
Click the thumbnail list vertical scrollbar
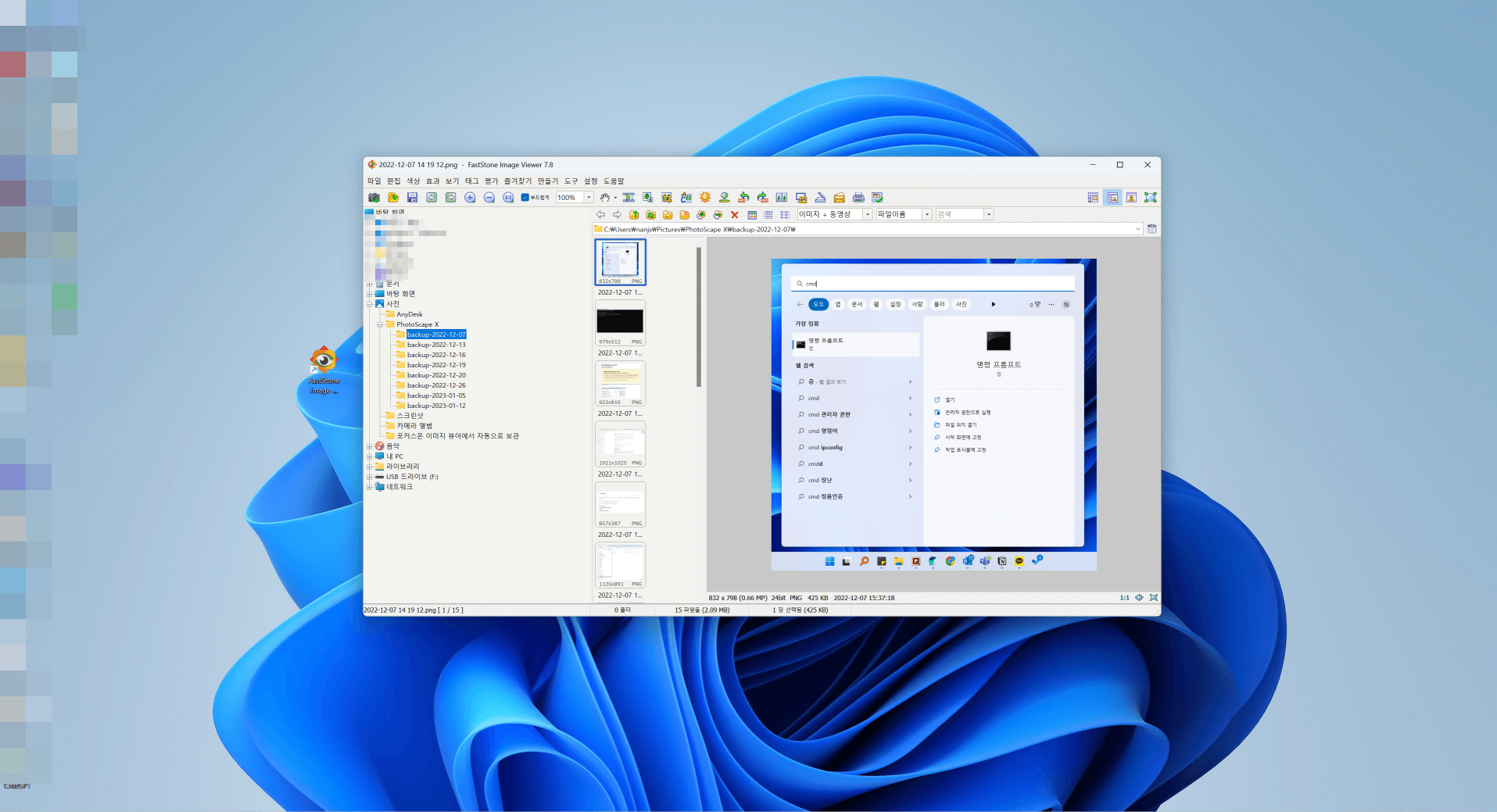click(x=699, y=317)
